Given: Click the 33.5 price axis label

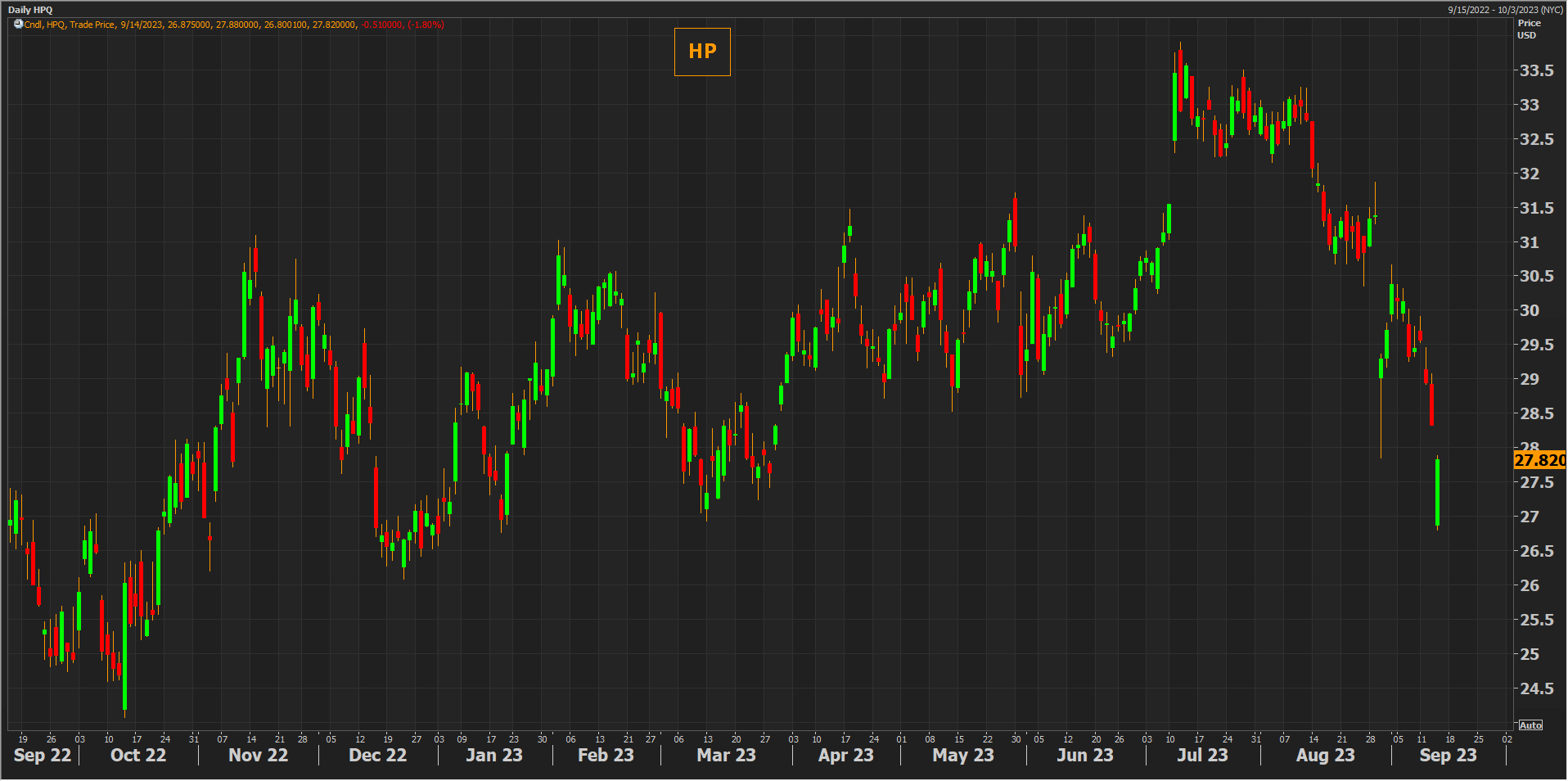Looking at the screenshot, I should coord(1536,70).
